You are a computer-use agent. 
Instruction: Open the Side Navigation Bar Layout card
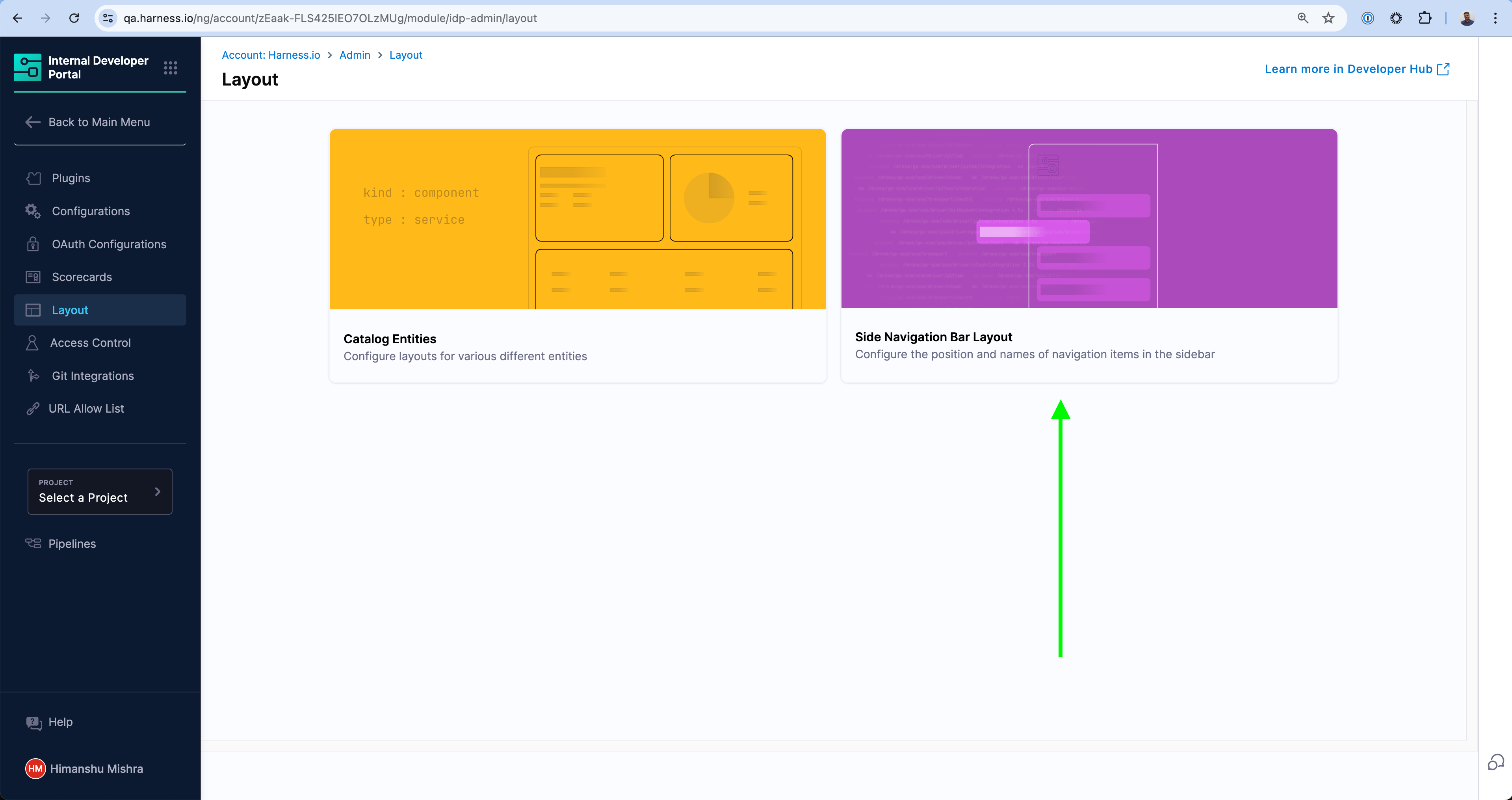pyautogui.click(x=1089, y=256)
